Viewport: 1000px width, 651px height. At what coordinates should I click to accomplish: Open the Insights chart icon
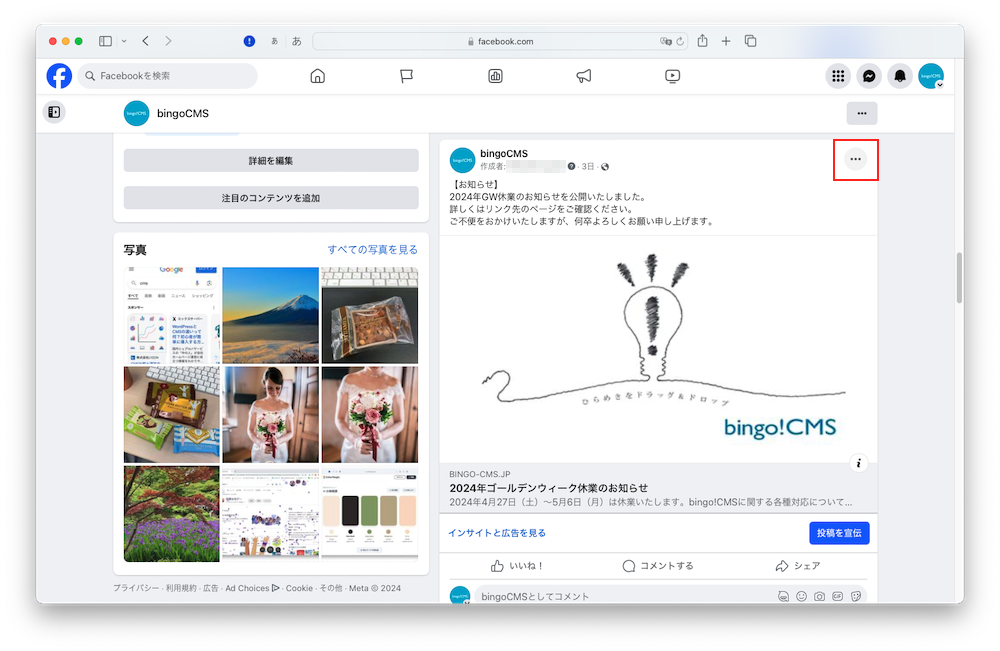point(496,77)
